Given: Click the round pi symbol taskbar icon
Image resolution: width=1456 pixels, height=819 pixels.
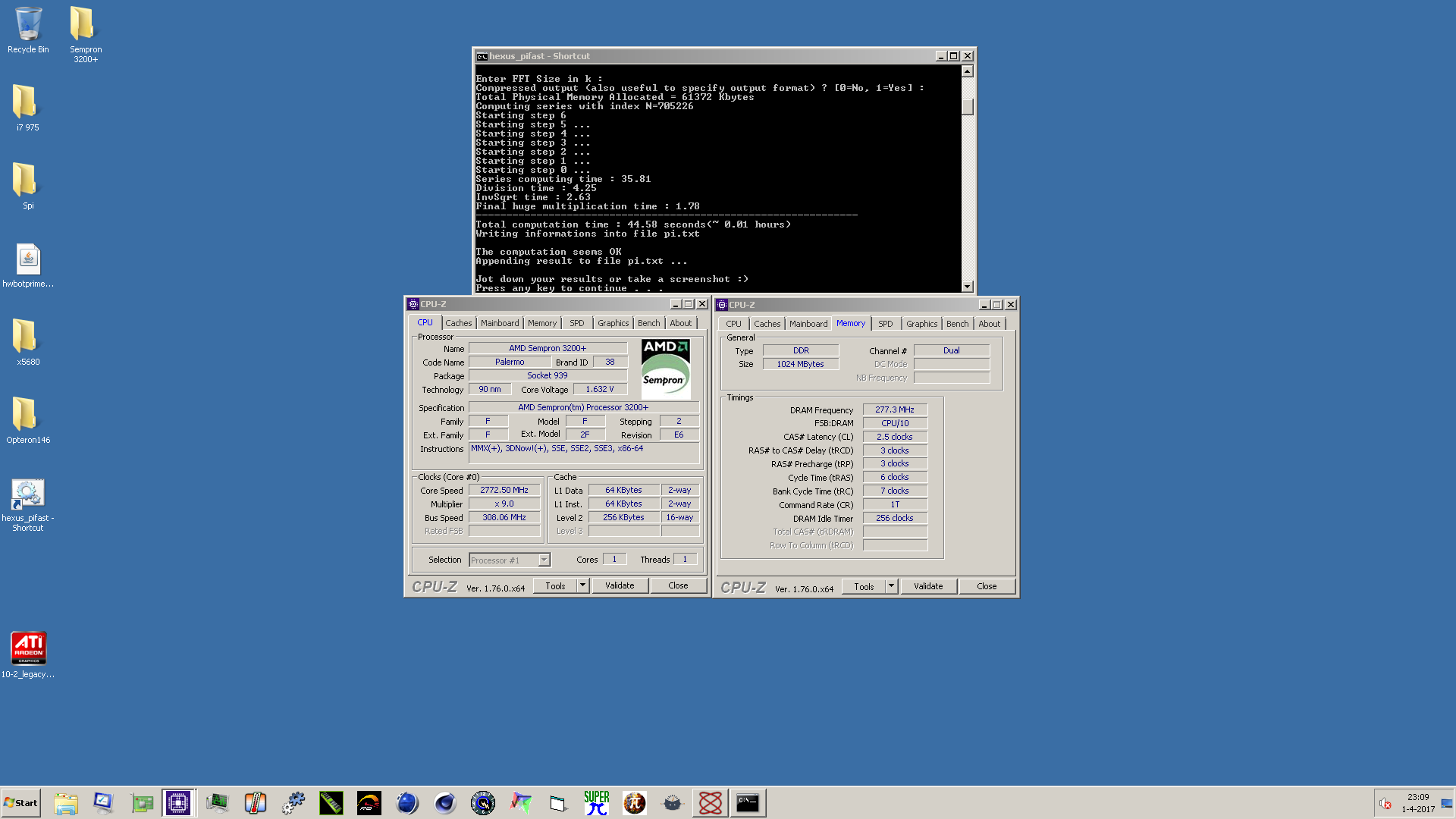Looking at the screenshot, I should point(635,803).
